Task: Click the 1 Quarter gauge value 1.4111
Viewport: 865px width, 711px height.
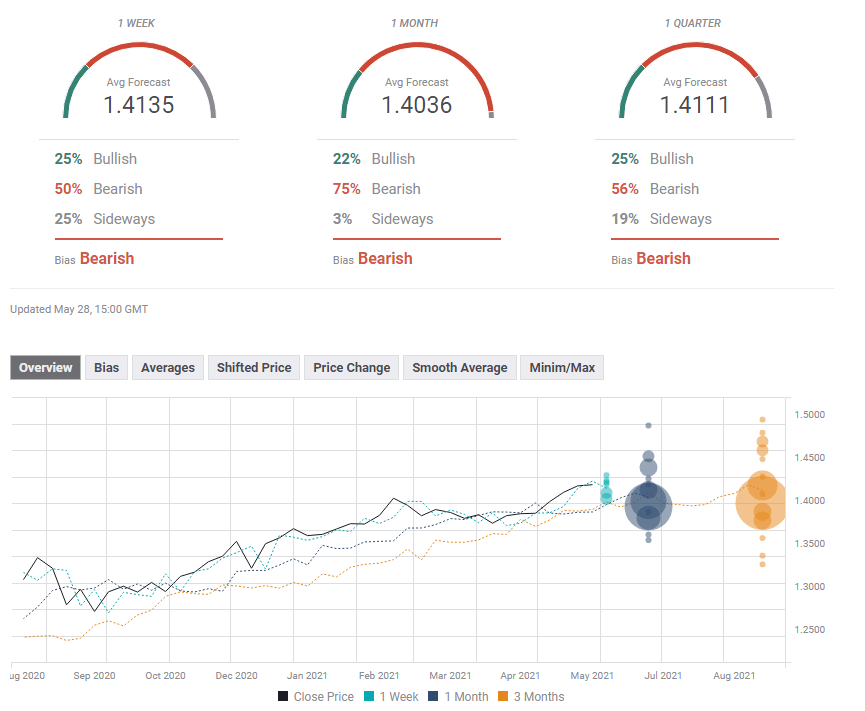Action: 694,104
